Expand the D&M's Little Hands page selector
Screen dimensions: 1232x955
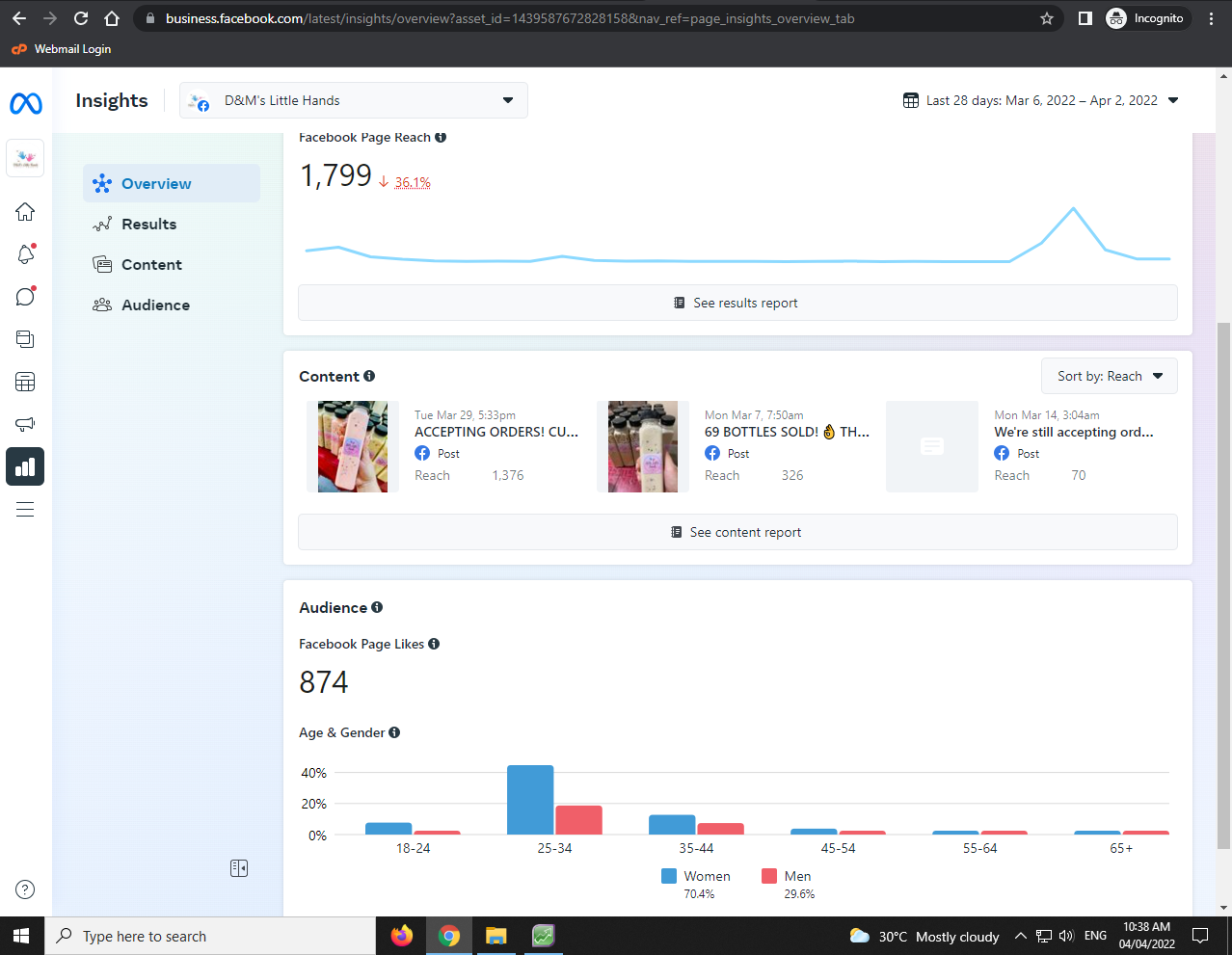[x=354, y=100]
